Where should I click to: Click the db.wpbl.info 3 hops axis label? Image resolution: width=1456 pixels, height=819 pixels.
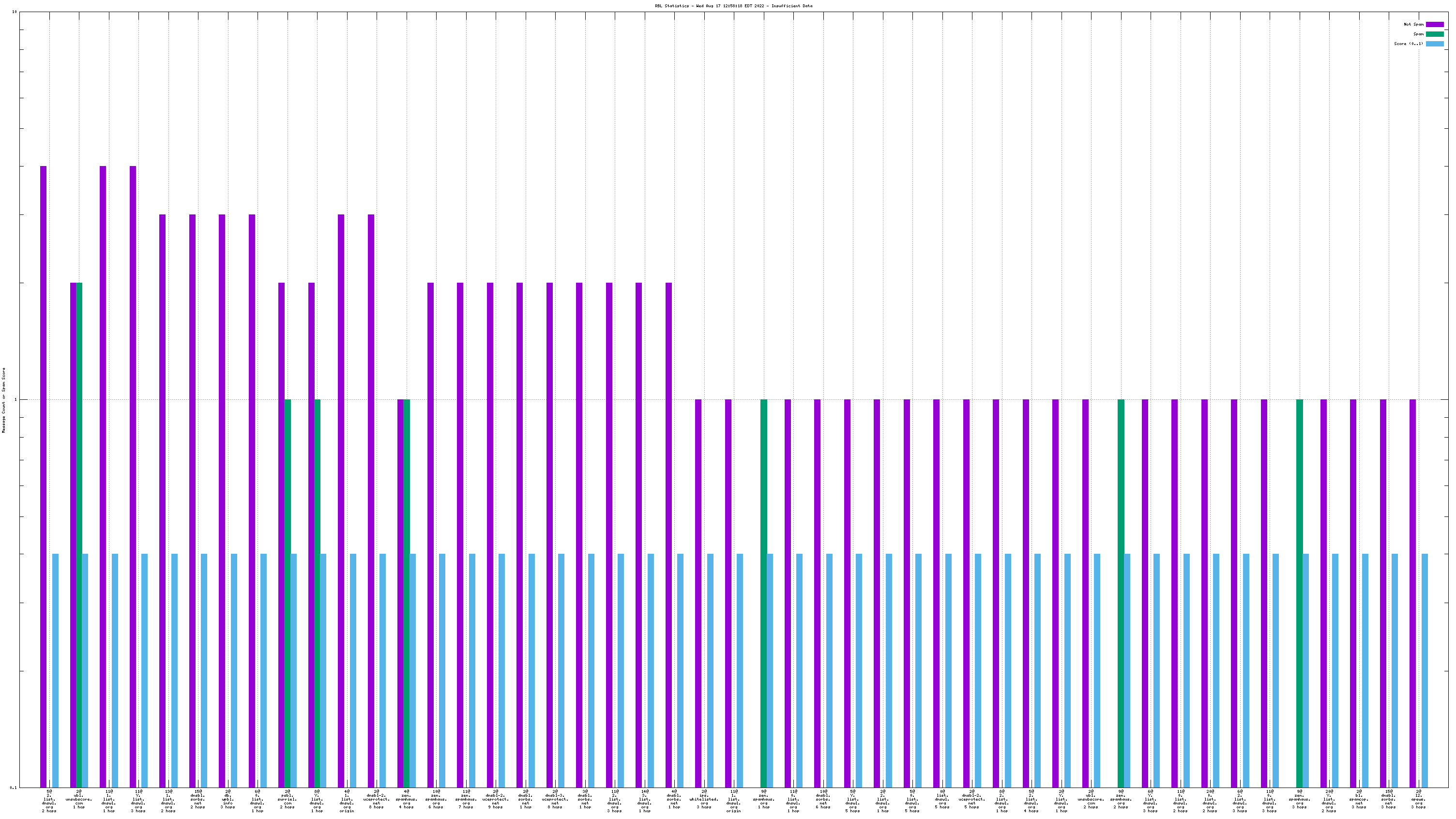click(x=227, y=799)
